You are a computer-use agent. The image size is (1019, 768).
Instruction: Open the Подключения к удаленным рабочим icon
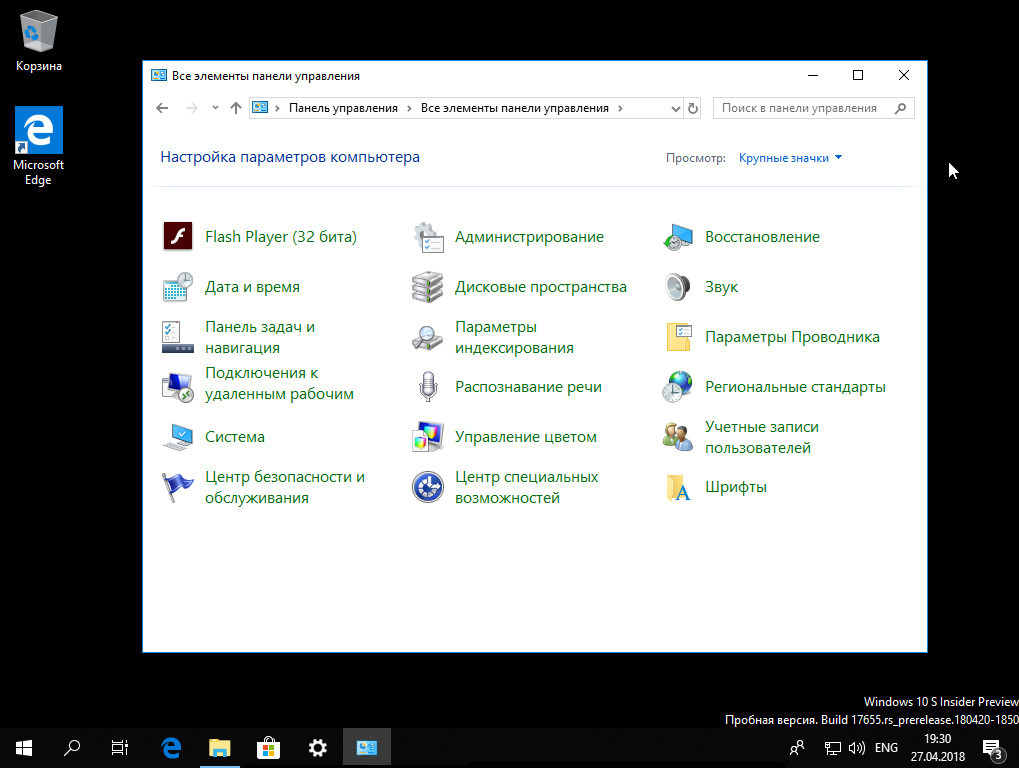[177, 387]
